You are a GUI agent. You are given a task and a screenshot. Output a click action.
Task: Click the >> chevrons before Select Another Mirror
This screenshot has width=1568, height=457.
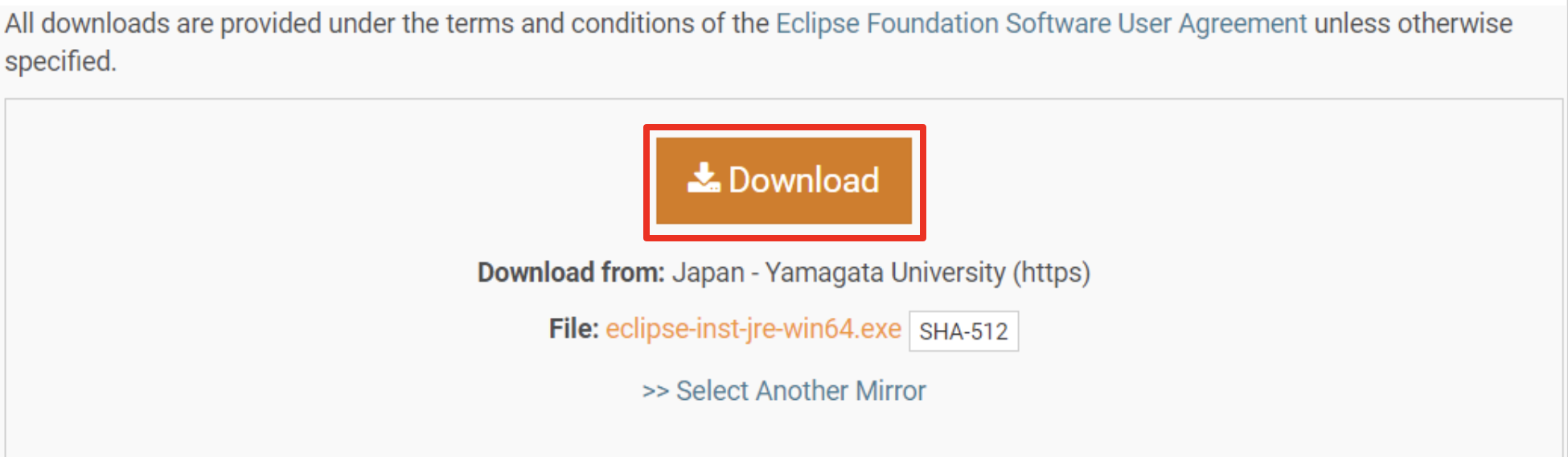pos(655,392)
